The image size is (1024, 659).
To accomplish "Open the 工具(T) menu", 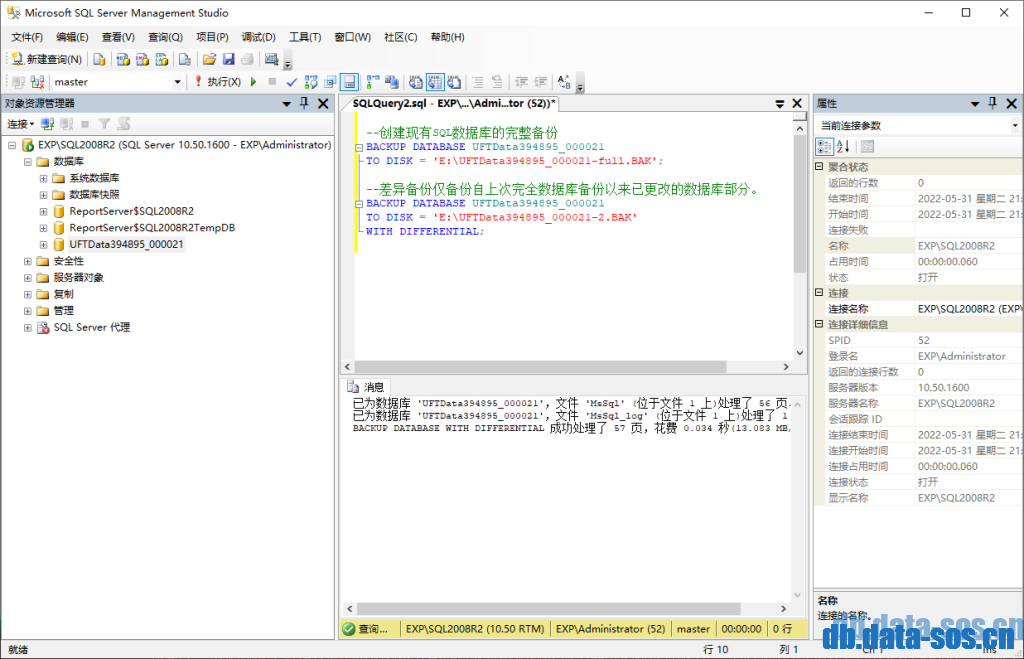I will (305, 37).
